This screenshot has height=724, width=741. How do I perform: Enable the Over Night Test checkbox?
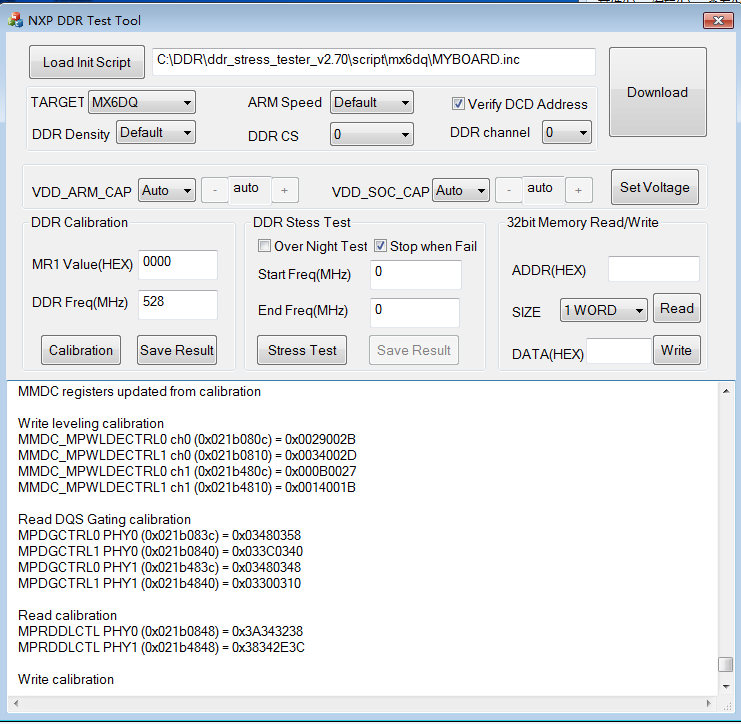pyautogui.click(x=264, y=246)
